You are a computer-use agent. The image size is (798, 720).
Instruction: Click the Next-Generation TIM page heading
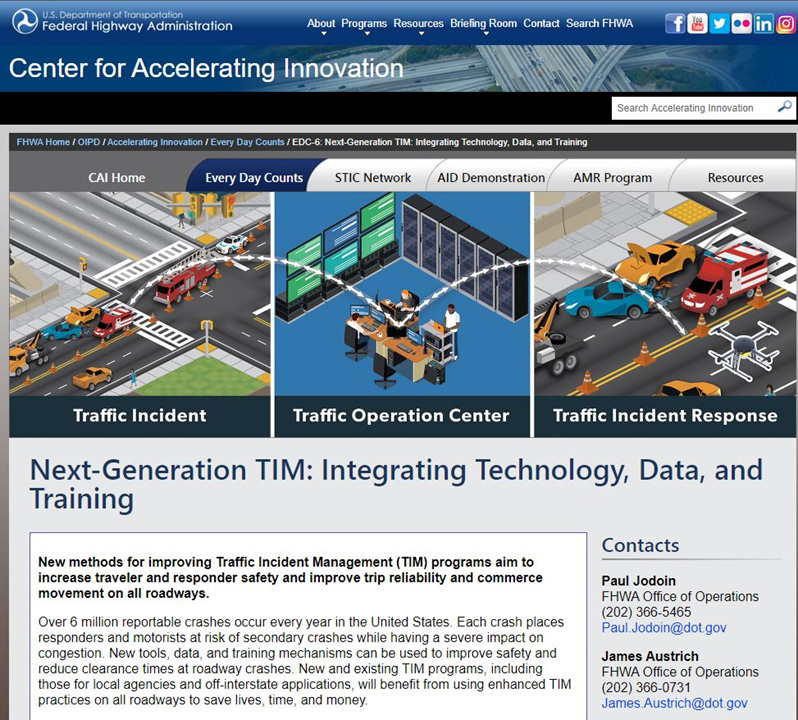(x=396, y=484)
